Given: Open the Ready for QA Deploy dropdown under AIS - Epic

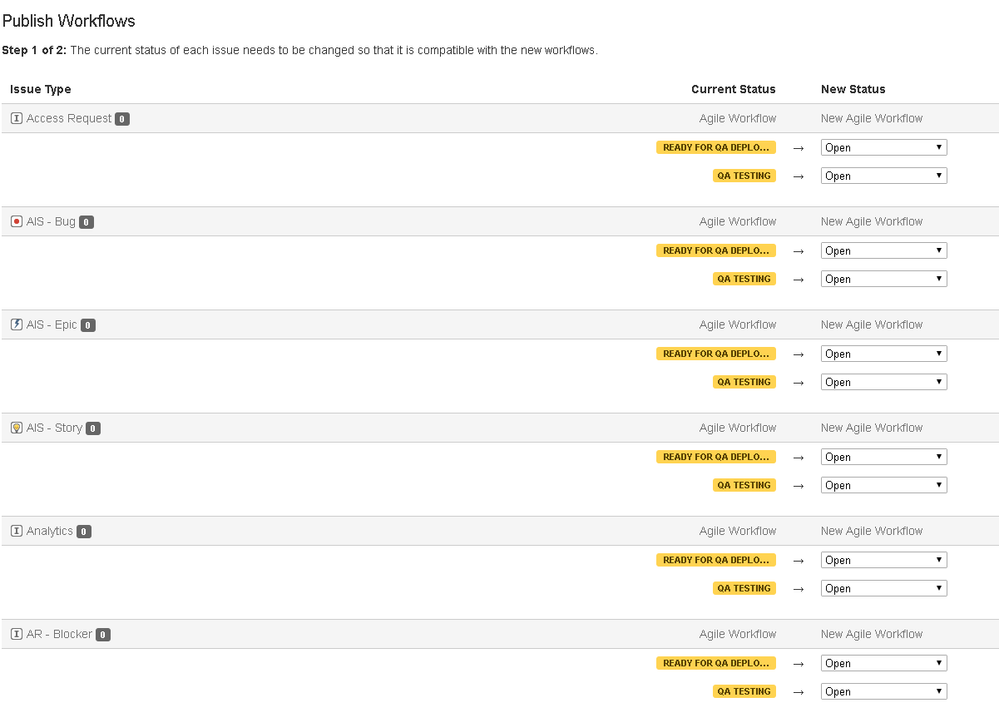Looking at the screenshot, I should tap(883, 353).
